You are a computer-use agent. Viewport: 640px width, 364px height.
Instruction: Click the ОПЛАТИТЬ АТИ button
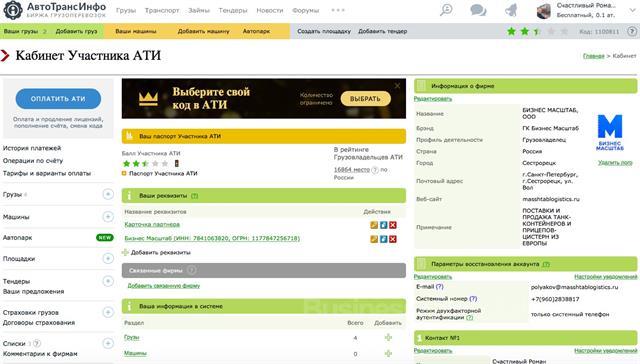58,99
